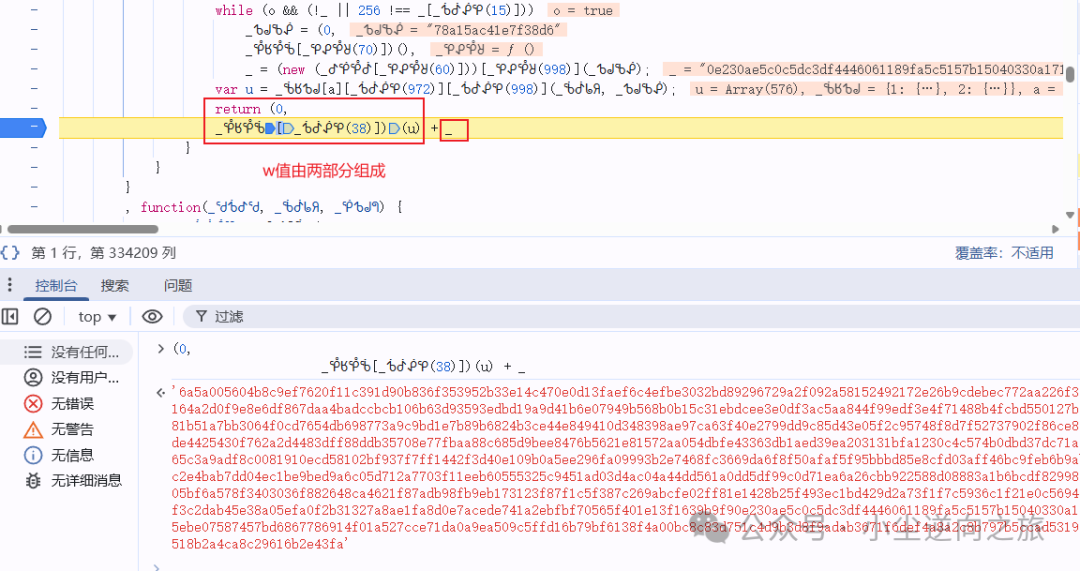The image size is (1080, 571).
Task: Click the funnel filter icon
Action: 201,316
